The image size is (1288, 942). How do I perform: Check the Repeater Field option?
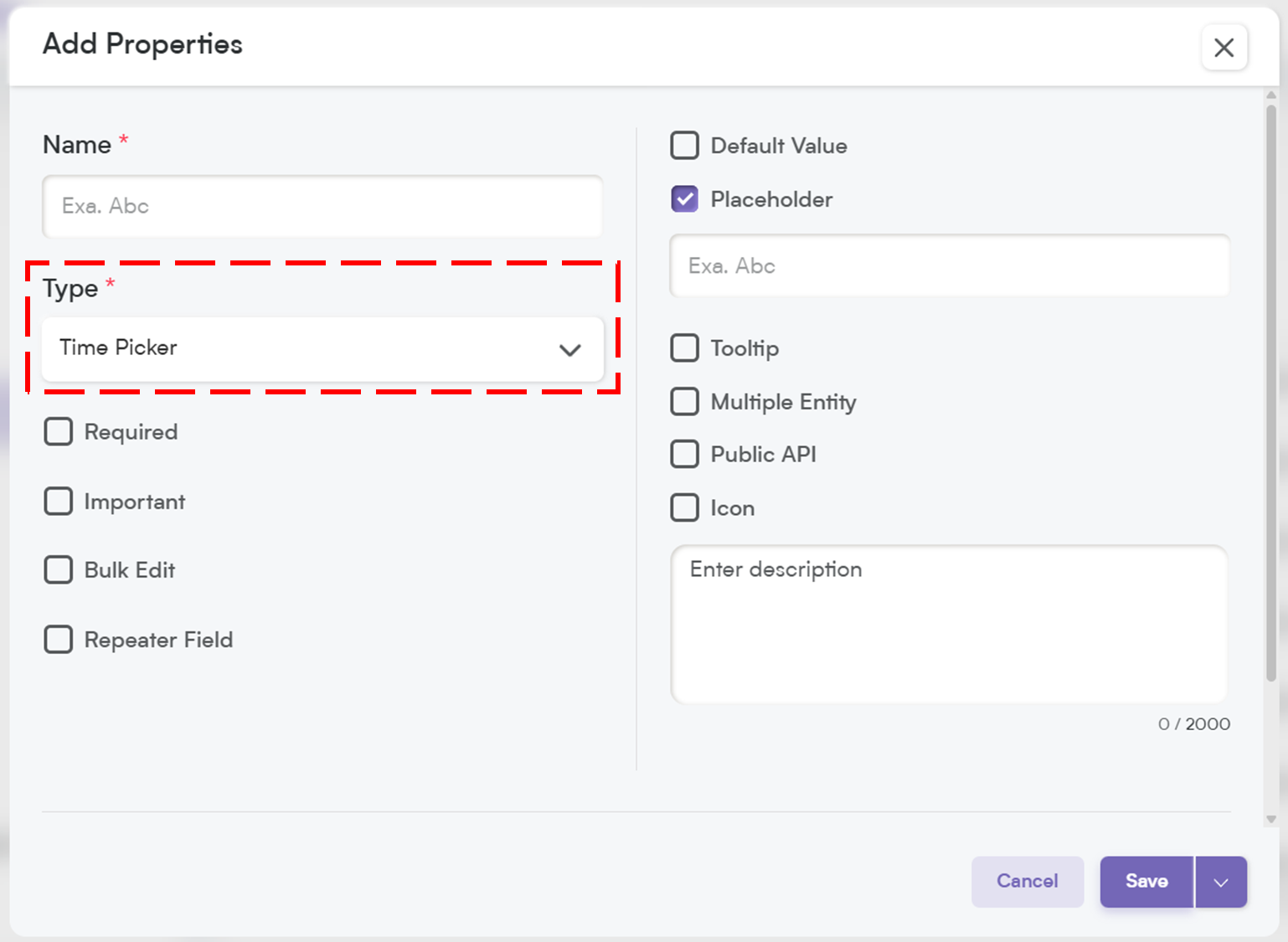click(x=59, y=640)
